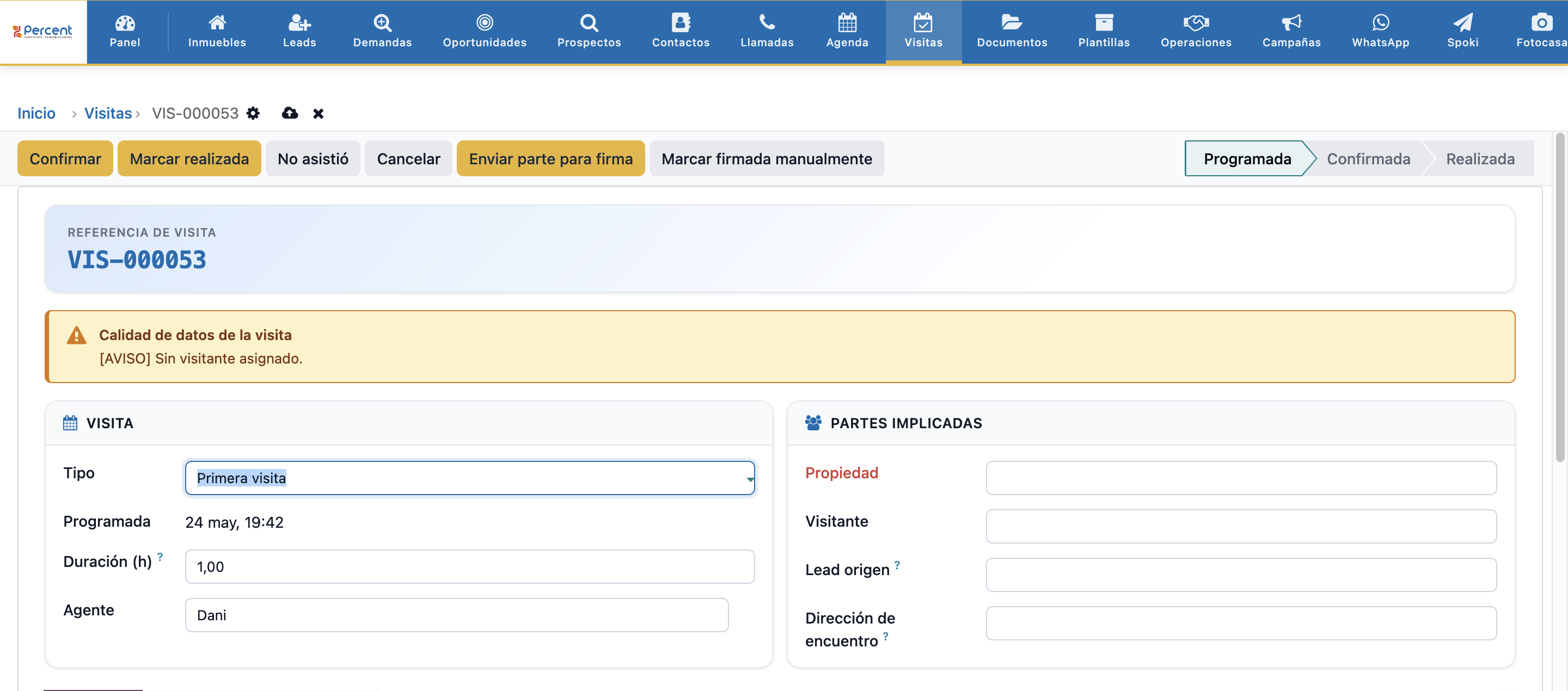
Task: Click Enviar parte para firma
Action: point(550,159)
